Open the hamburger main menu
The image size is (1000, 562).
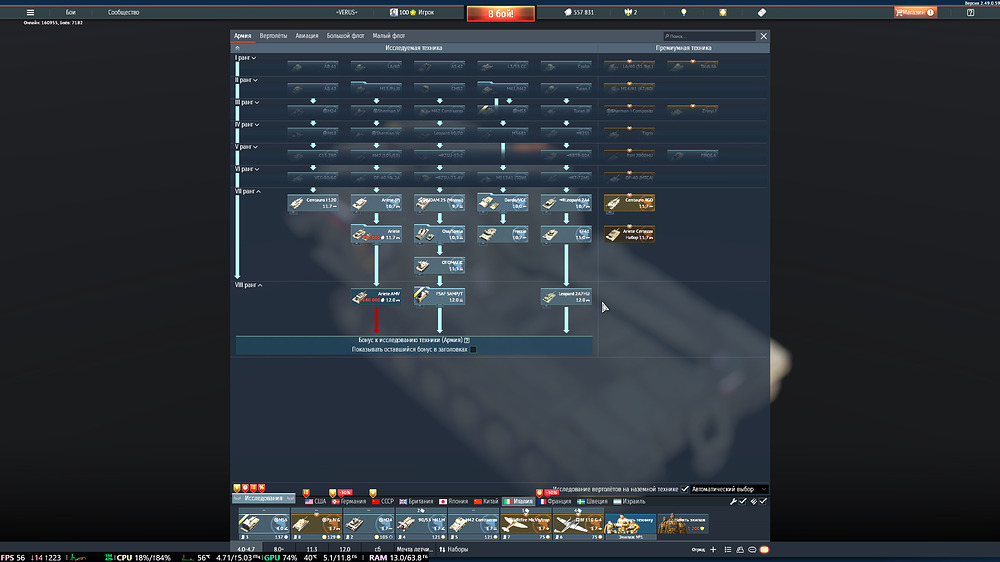[30, 12]
